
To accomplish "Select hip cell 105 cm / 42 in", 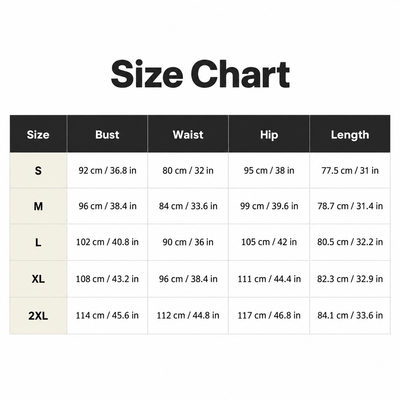I will click(269, 242).
